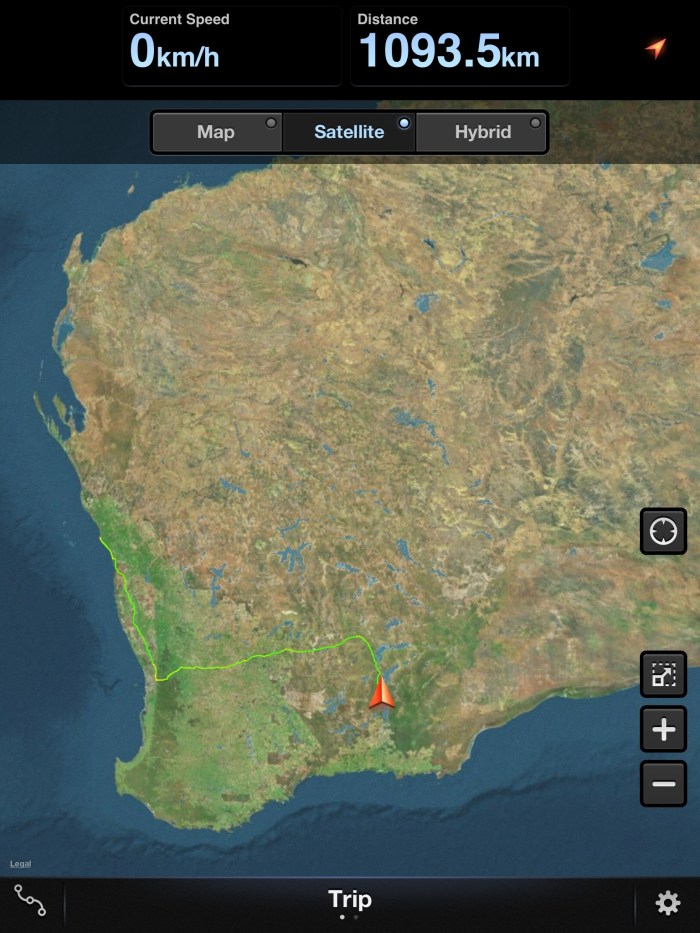Image resolution: width=700 pixels, height=933 pixels.
Task: Tap the Current Speed readout panel
Action: click(233, 46)
